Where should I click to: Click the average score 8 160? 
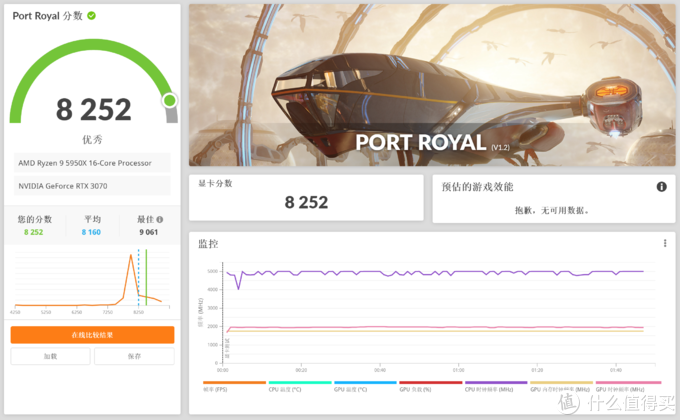tap(91, 232)
